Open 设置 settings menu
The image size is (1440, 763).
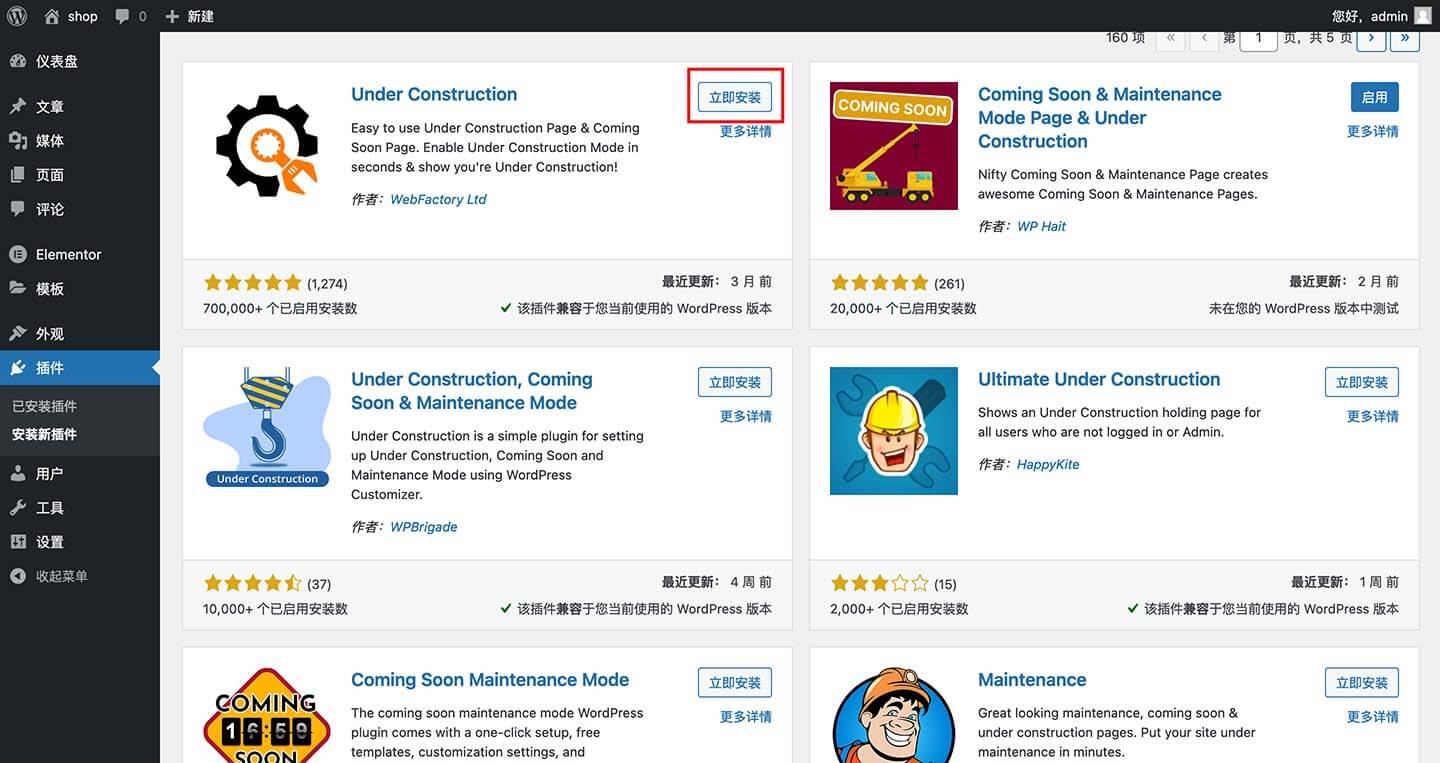(80, 542)
